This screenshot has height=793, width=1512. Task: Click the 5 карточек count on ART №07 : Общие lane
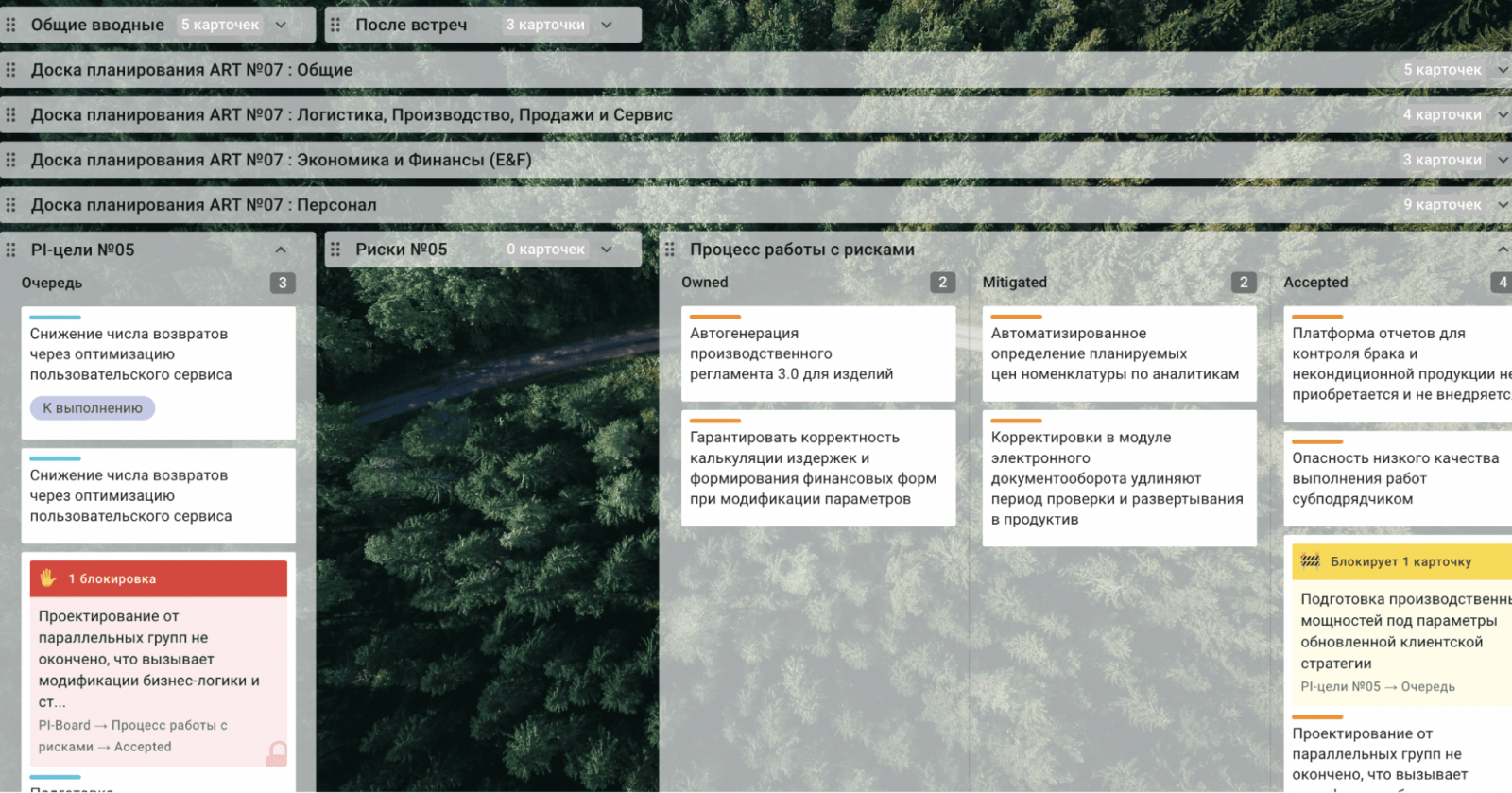(1443, 70)
